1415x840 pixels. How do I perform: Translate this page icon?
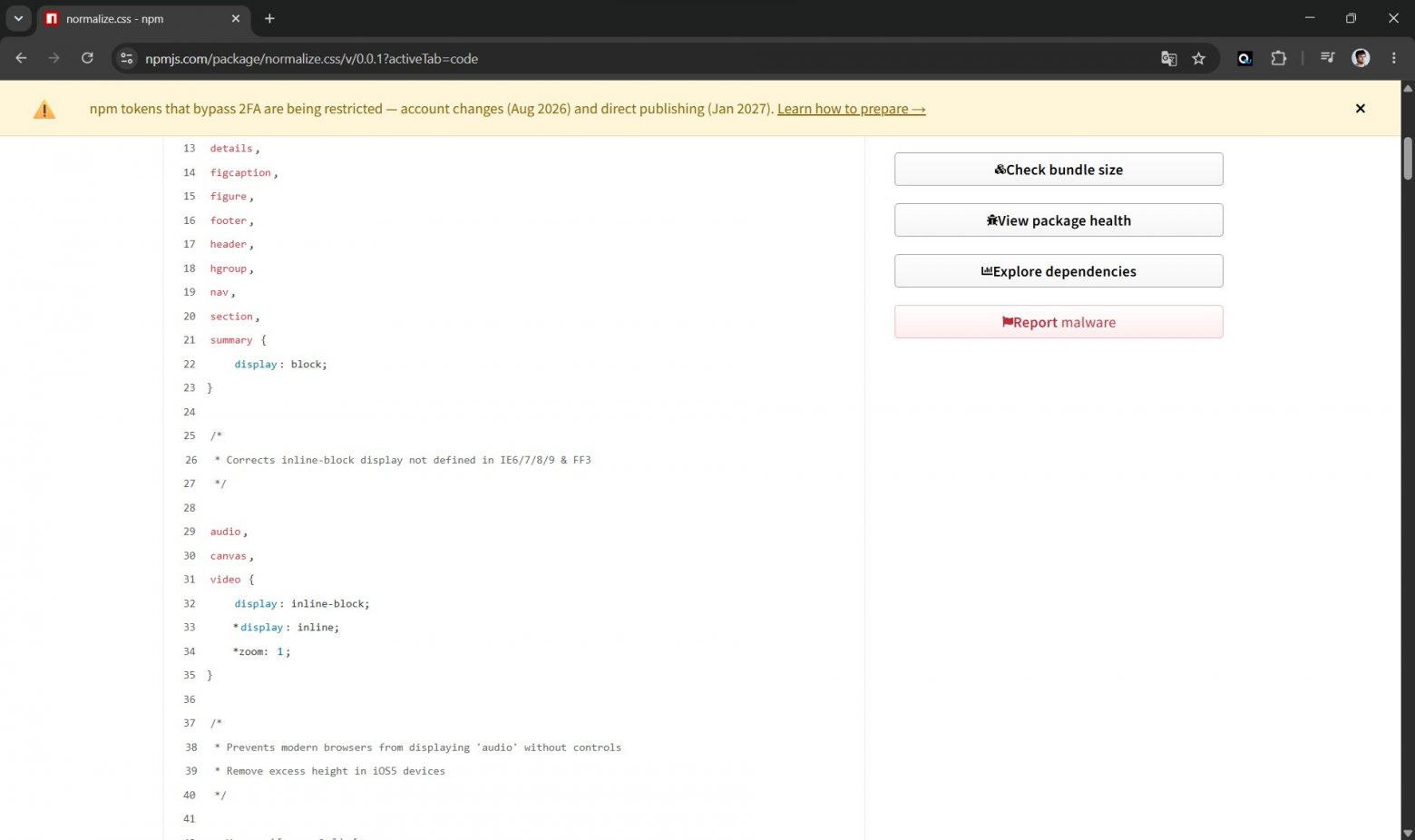pos(1168,58)
